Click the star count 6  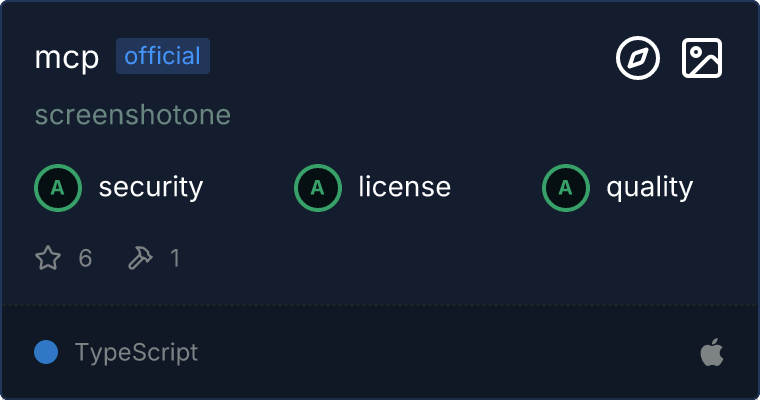click(x=85, y=259)
